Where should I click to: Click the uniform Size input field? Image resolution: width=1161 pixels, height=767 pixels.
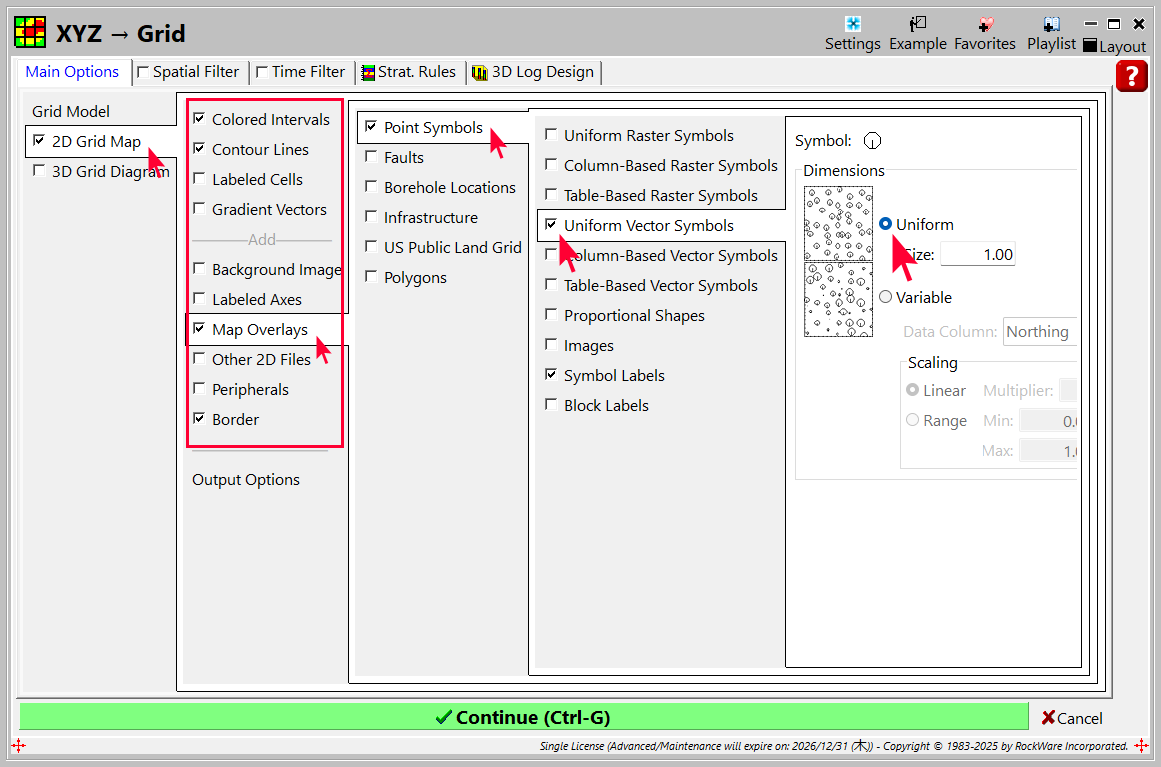977,255
